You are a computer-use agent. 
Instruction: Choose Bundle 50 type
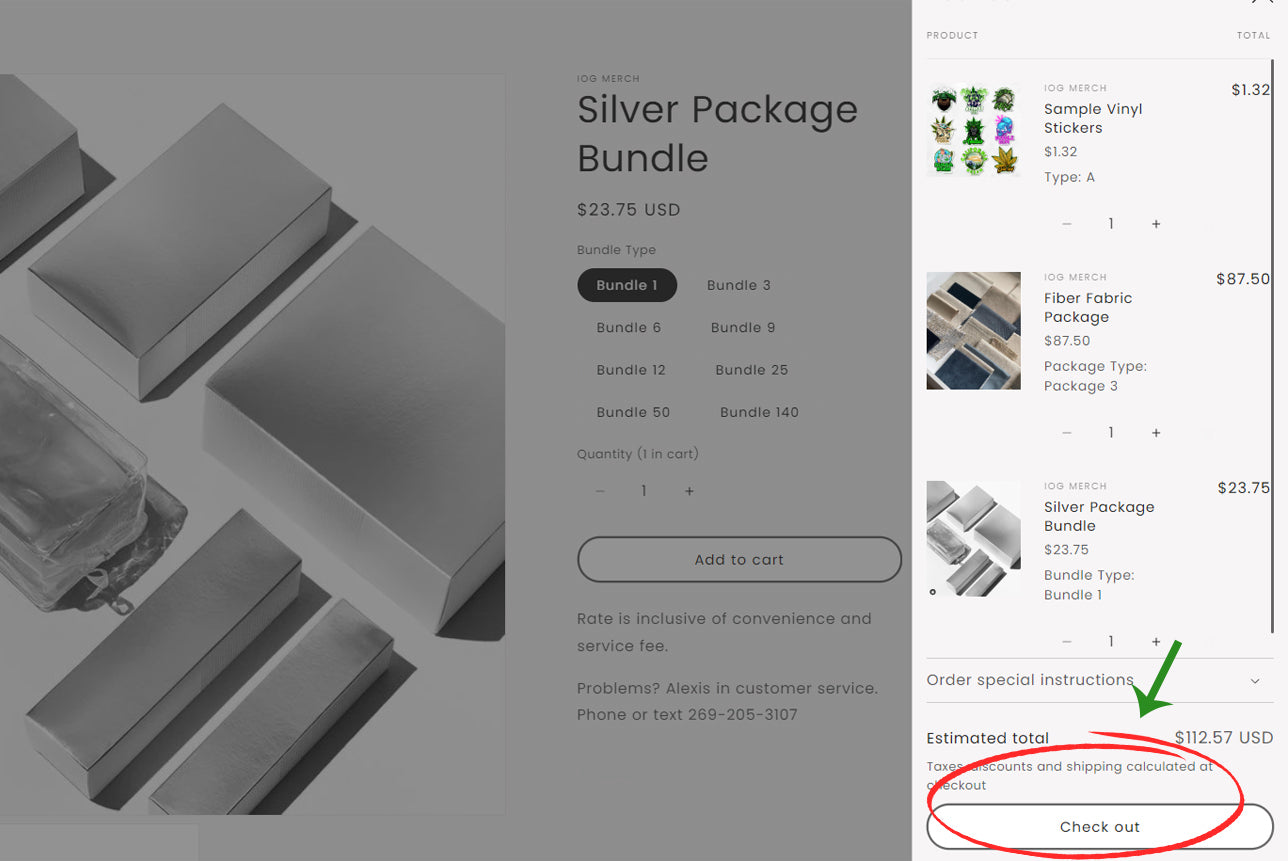pos(633,412)
